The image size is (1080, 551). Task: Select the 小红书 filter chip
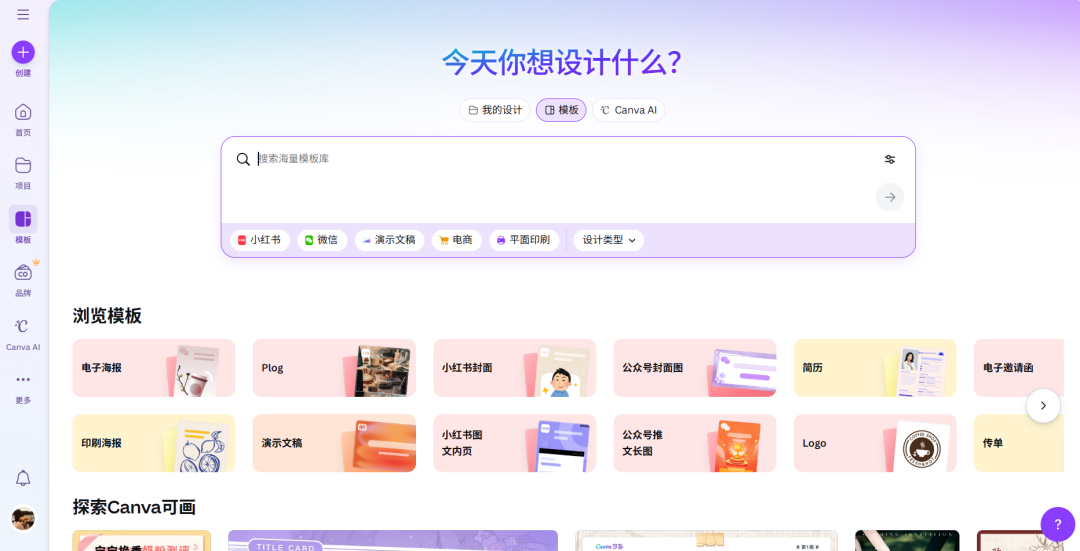[260, 240]
